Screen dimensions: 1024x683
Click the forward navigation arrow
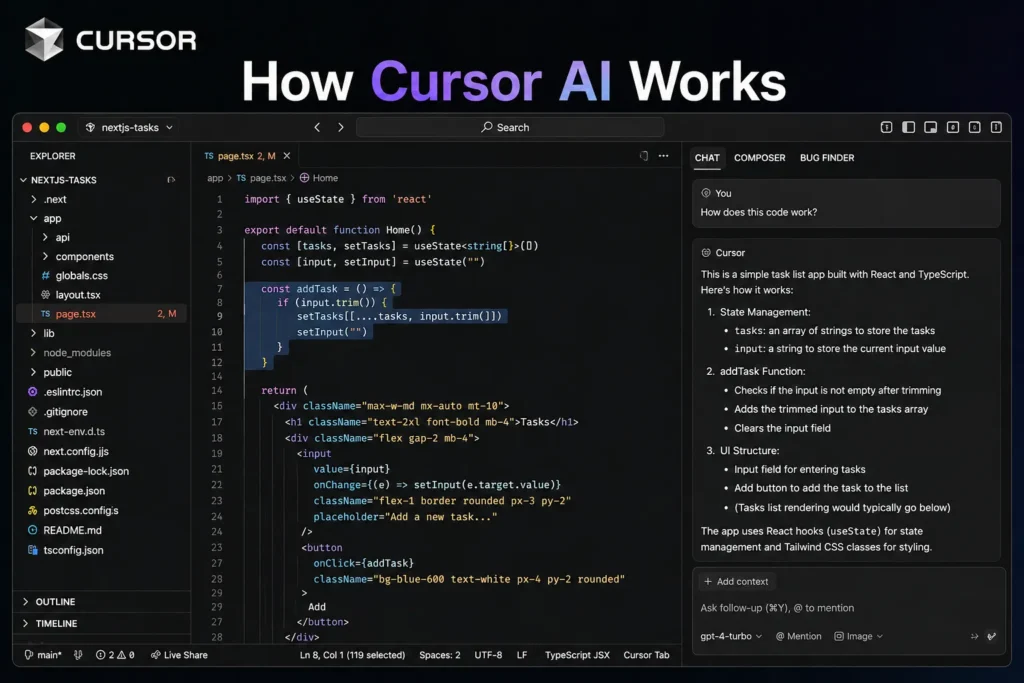click(340, 127)
